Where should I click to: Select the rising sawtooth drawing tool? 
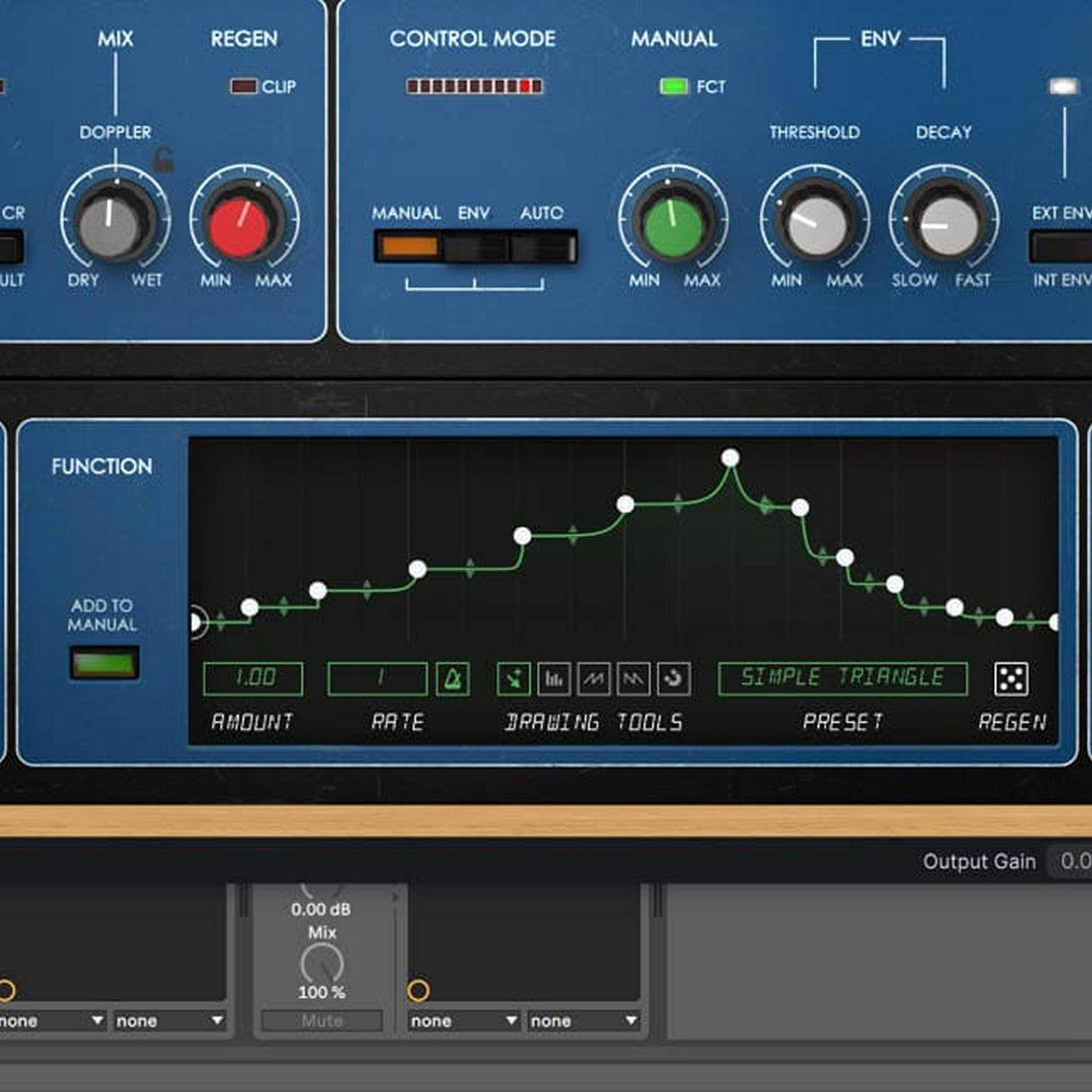click(595, 679)
